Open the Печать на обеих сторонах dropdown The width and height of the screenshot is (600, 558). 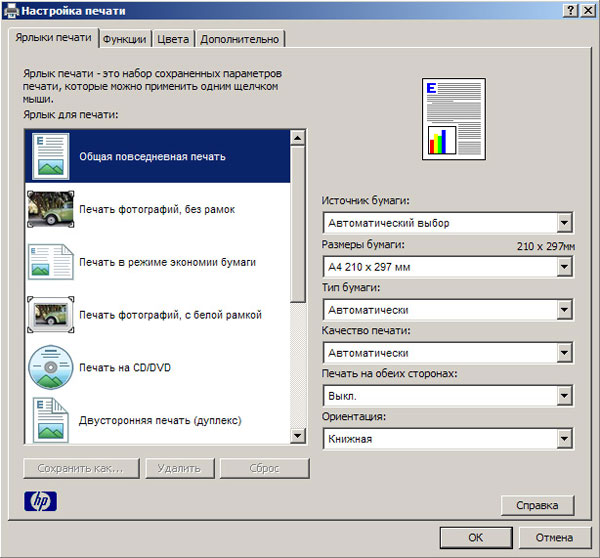(448, 396)
